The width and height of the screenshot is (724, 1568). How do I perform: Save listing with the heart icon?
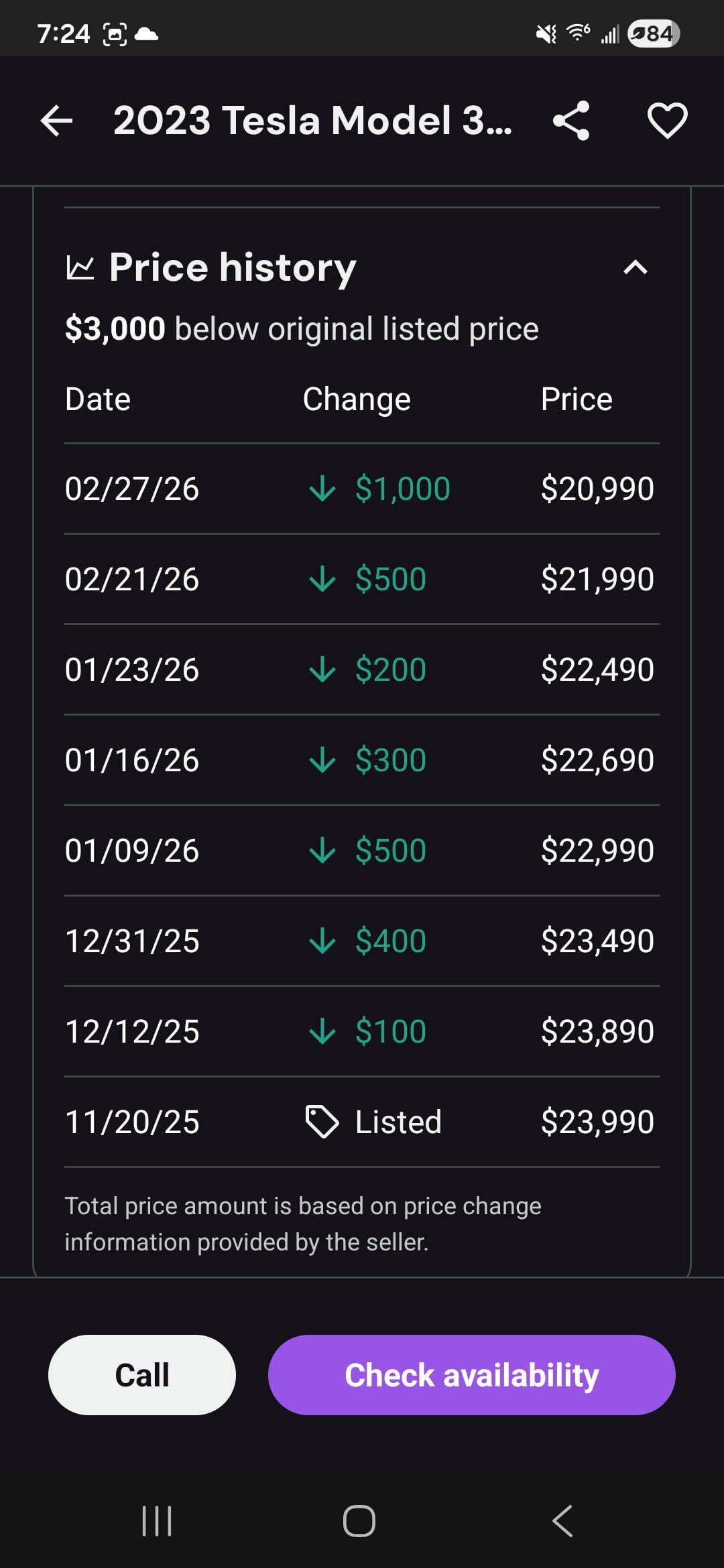(x=668, y=121)
